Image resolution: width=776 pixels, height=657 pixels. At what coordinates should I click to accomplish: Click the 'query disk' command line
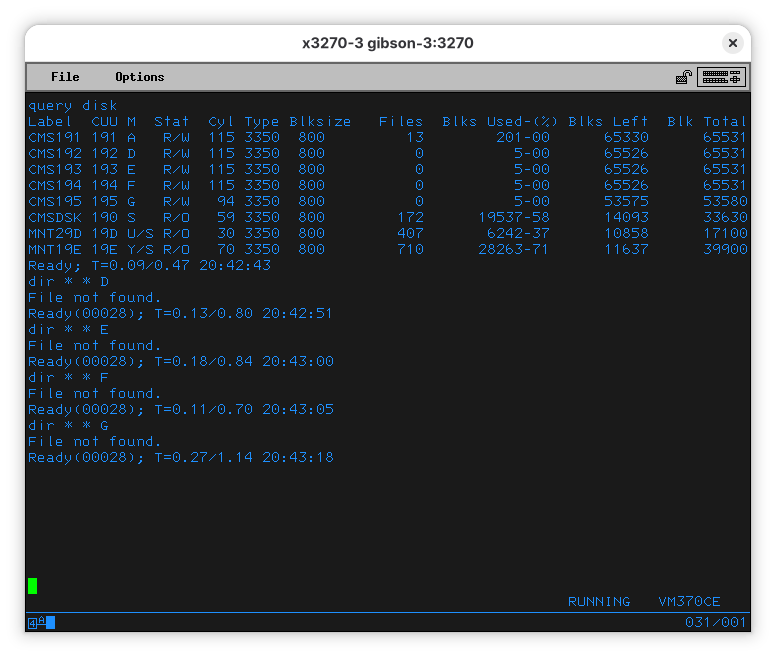(x=73, y=105)
